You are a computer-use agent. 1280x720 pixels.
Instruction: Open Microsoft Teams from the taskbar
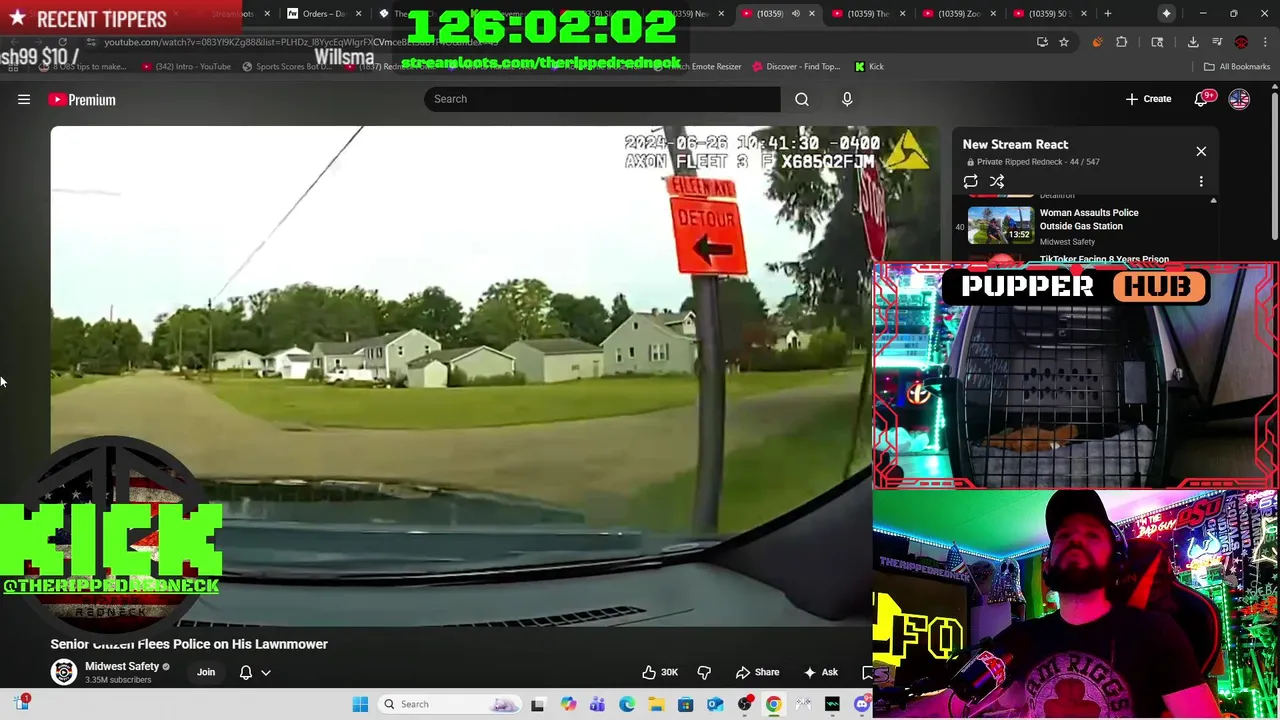(x=597, y=704)
